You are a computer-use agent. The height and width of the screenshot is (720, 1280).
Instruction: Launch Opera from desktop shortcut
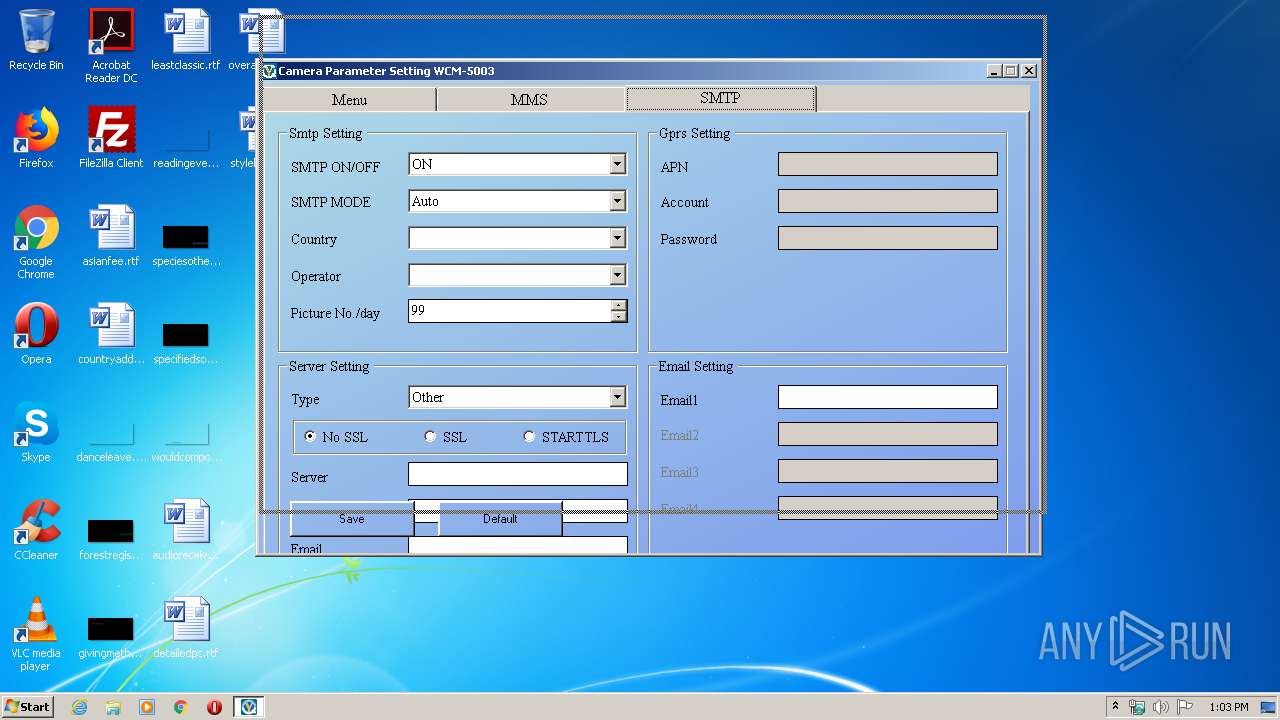(x=36, y=334)
